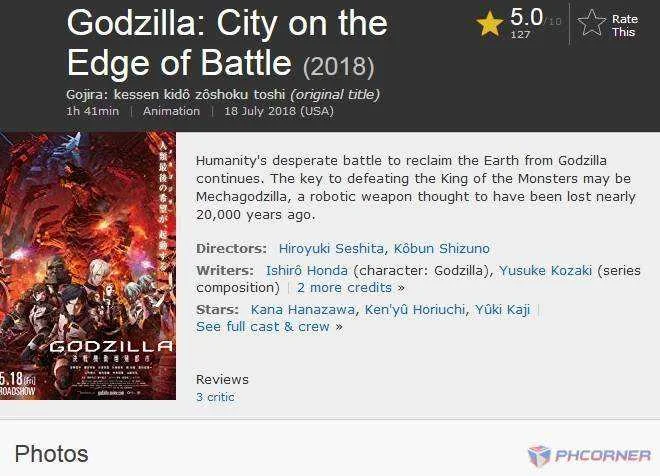This screenshot has height=476, width=660.
Task: Click the Photos section heading
Action: [x=51, y=454]
